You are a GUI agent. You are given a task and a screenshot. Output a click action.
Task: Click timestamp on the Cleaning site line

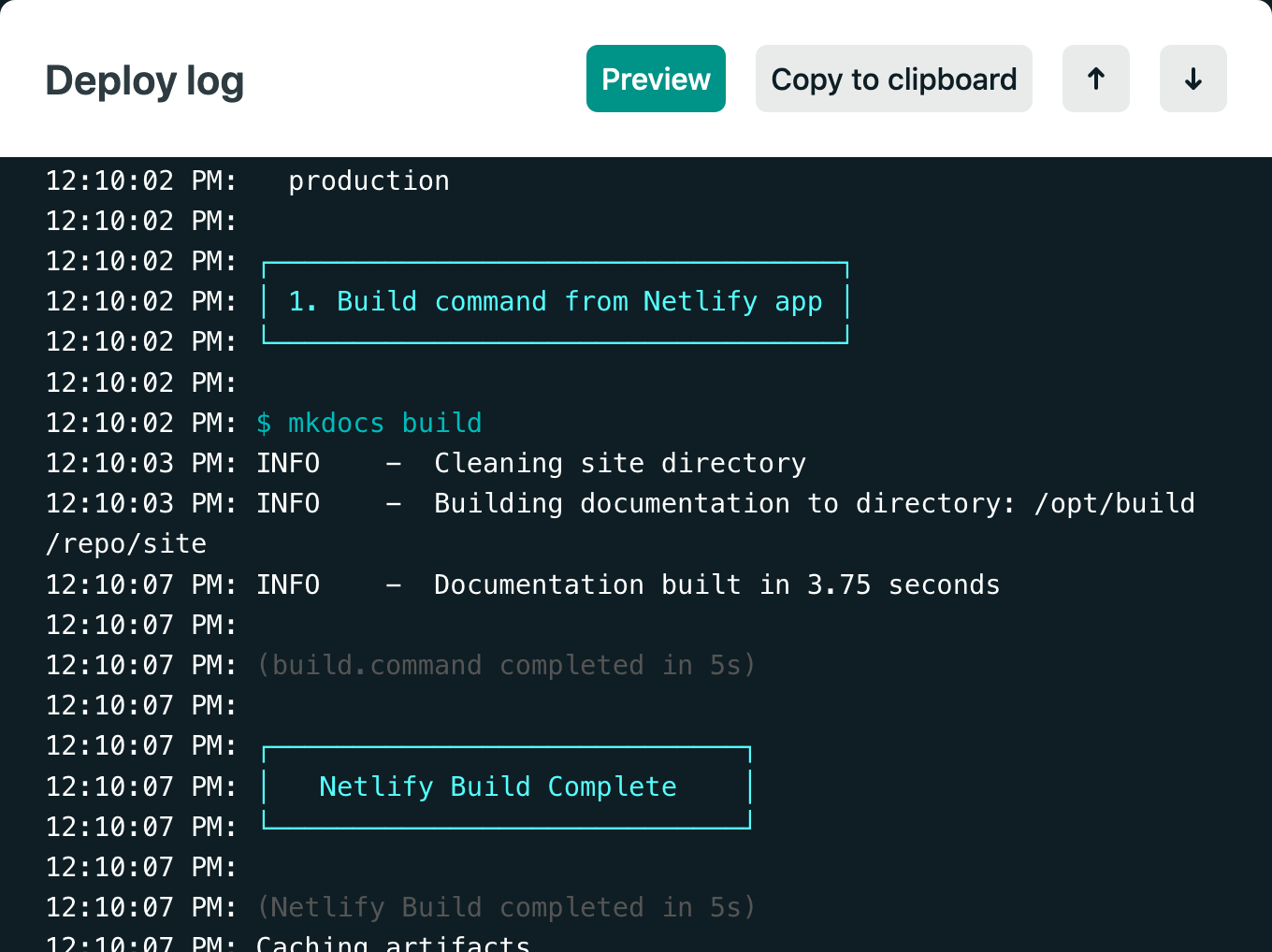141,463
